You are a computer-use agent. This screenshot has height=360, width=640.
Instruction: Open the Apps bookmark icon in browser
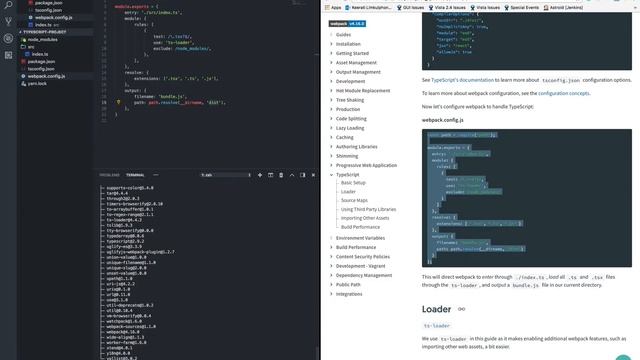pos(333,7)
